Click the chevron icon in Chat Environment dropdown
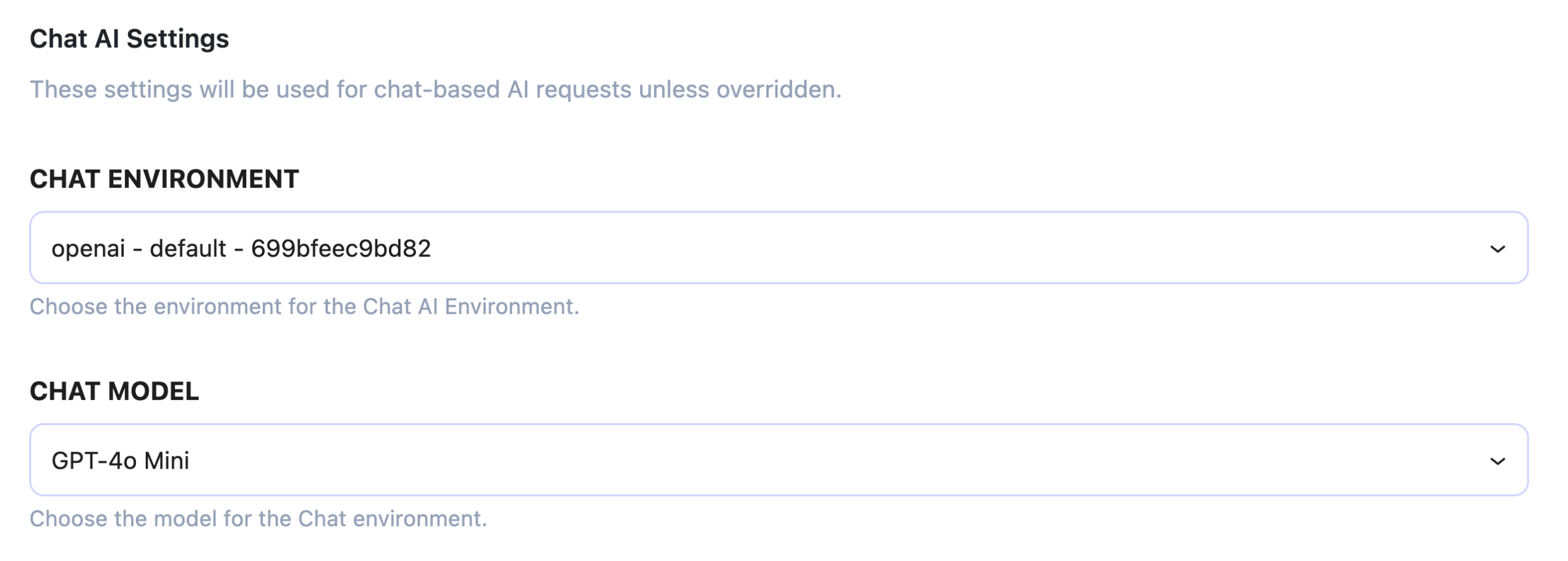 point(1497,249)
